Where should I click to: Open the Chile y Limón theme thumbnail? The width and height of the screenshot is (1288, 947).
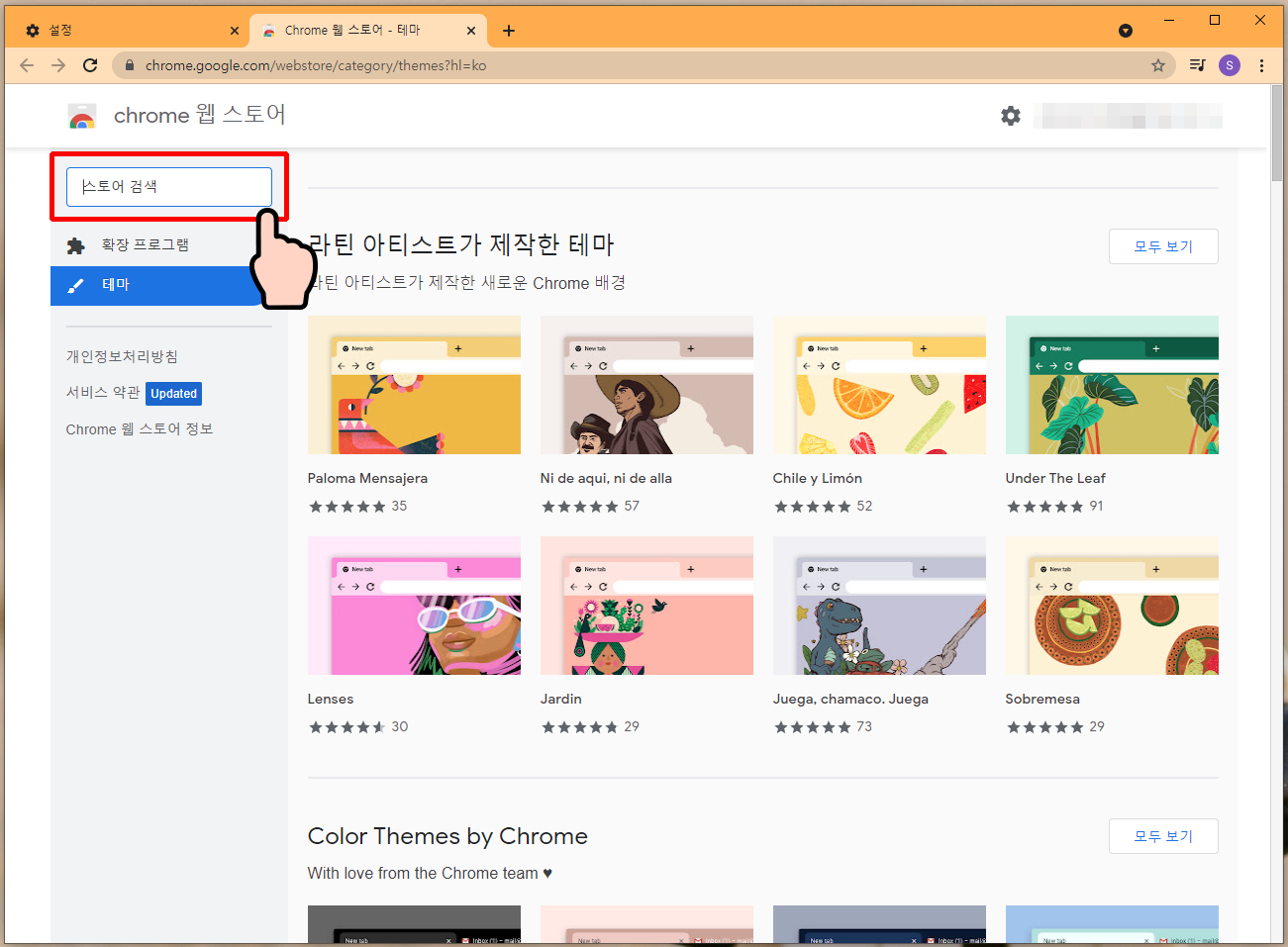pos(879,385)
